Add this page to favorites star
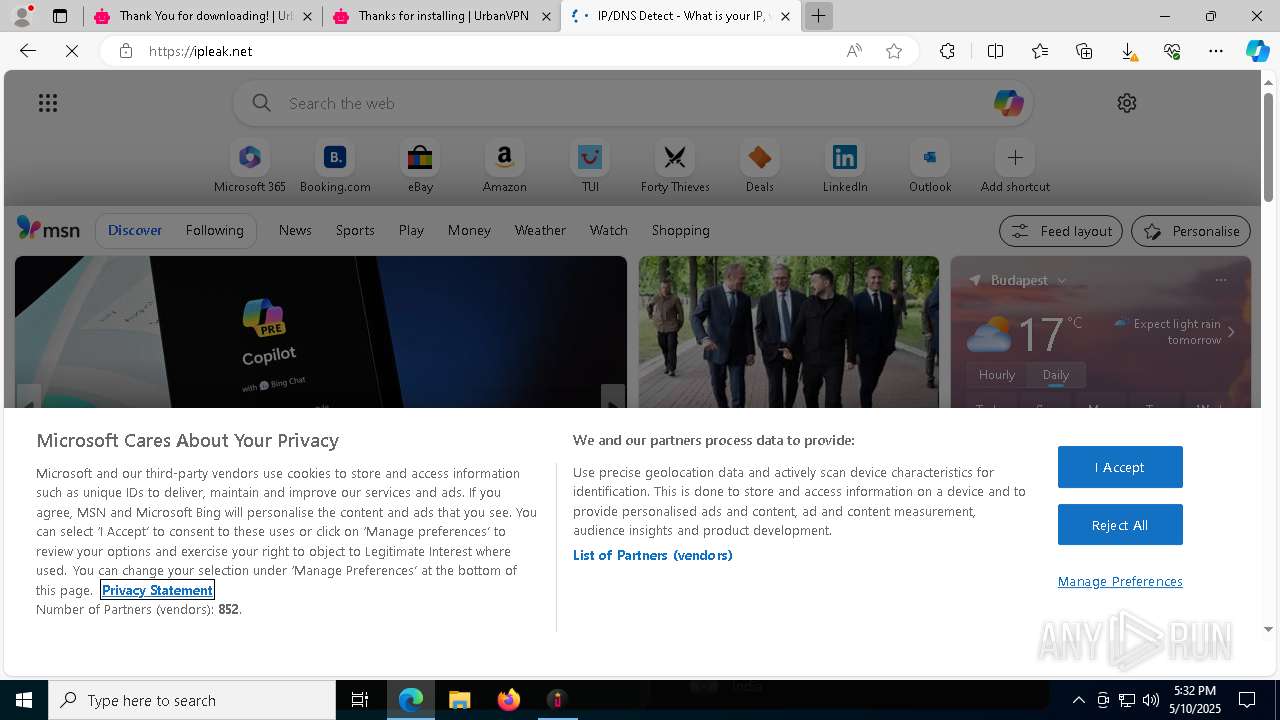Viewport: 1280px width, 720px height. 894,51
